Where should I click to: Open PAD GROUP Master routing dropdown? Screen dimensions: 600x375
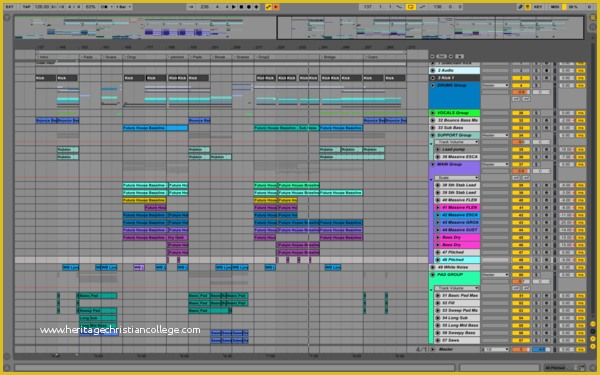coord(495,275)
